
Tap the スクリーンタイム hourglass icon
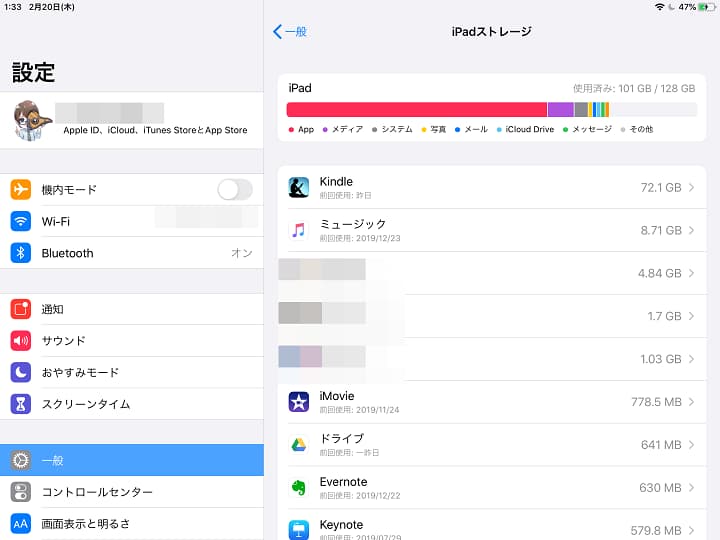[x=21, y=404]
